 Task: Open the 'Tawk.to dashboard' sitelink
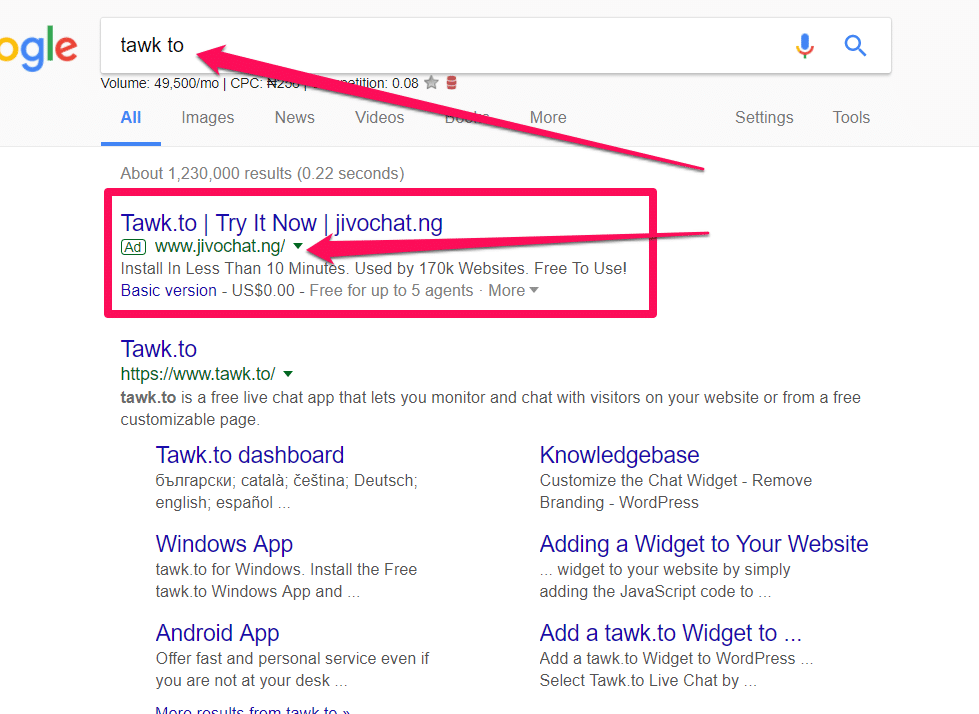[250, 455]
